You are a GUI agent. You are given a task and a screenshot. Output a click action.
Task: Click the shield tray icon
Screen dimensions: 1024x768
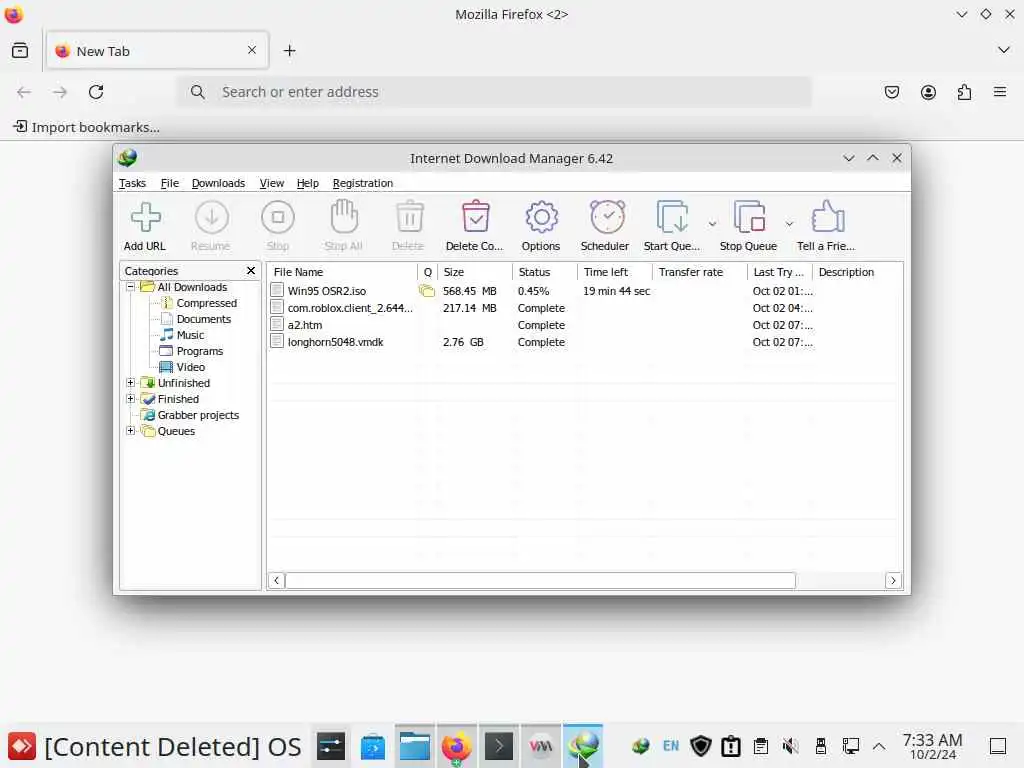701,746
